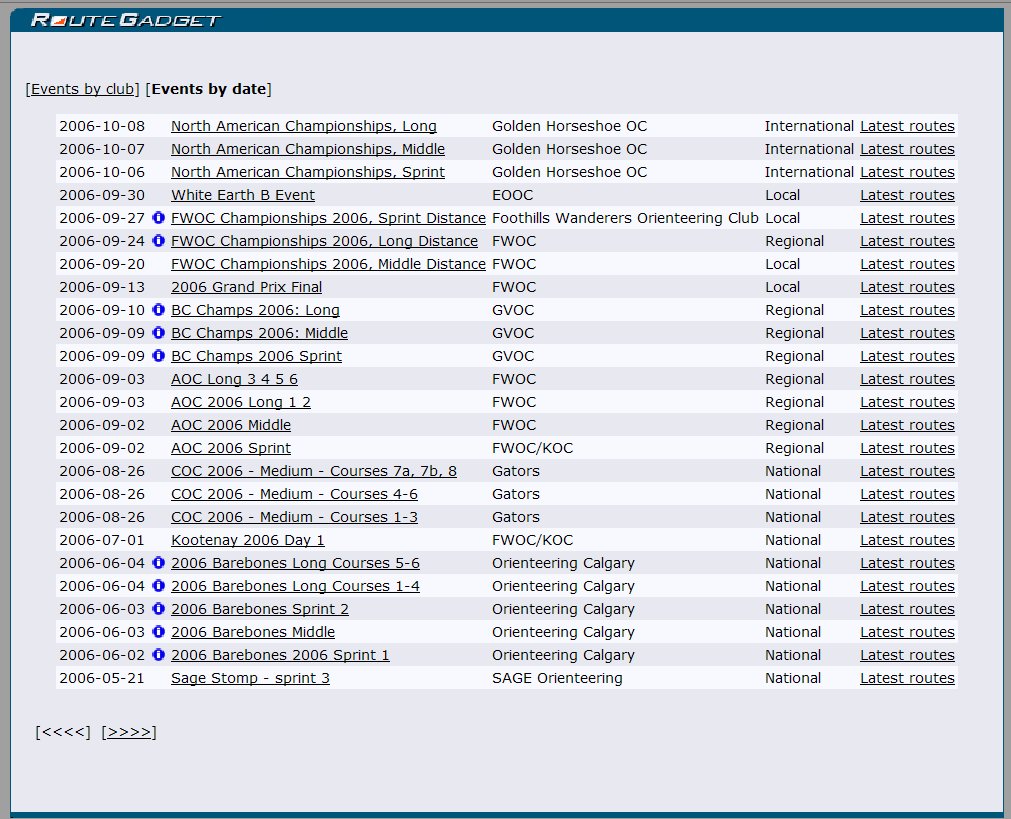
Task: View latest routes for White Earth B Event
Action: pyautogui.click(x=907, y=195)
